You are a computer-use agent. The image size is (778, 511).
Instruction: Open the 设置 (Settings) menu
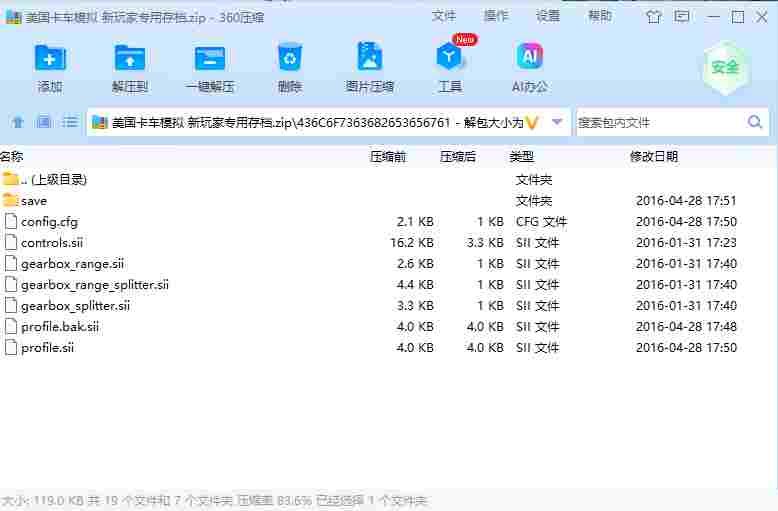548,16
